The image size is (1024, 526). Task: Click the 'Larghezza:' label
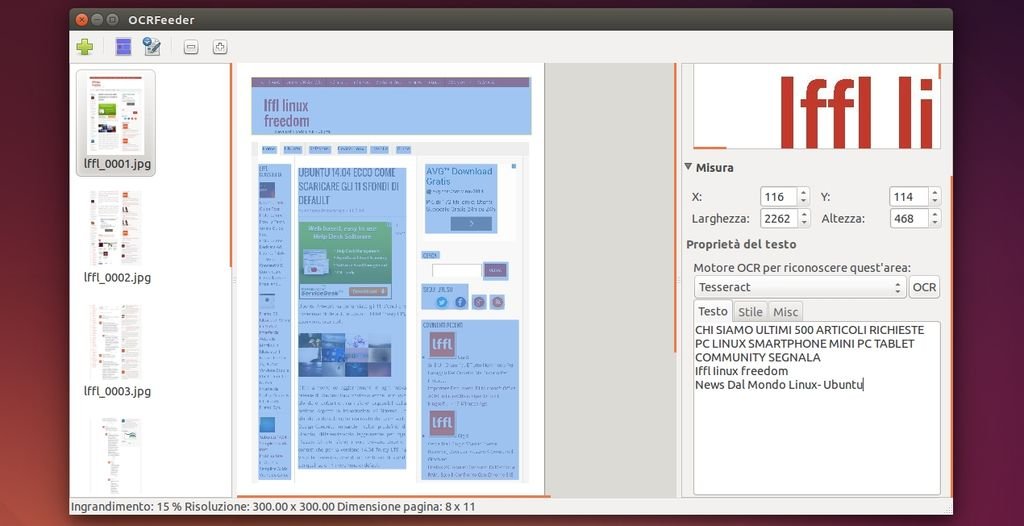(720, 218)
